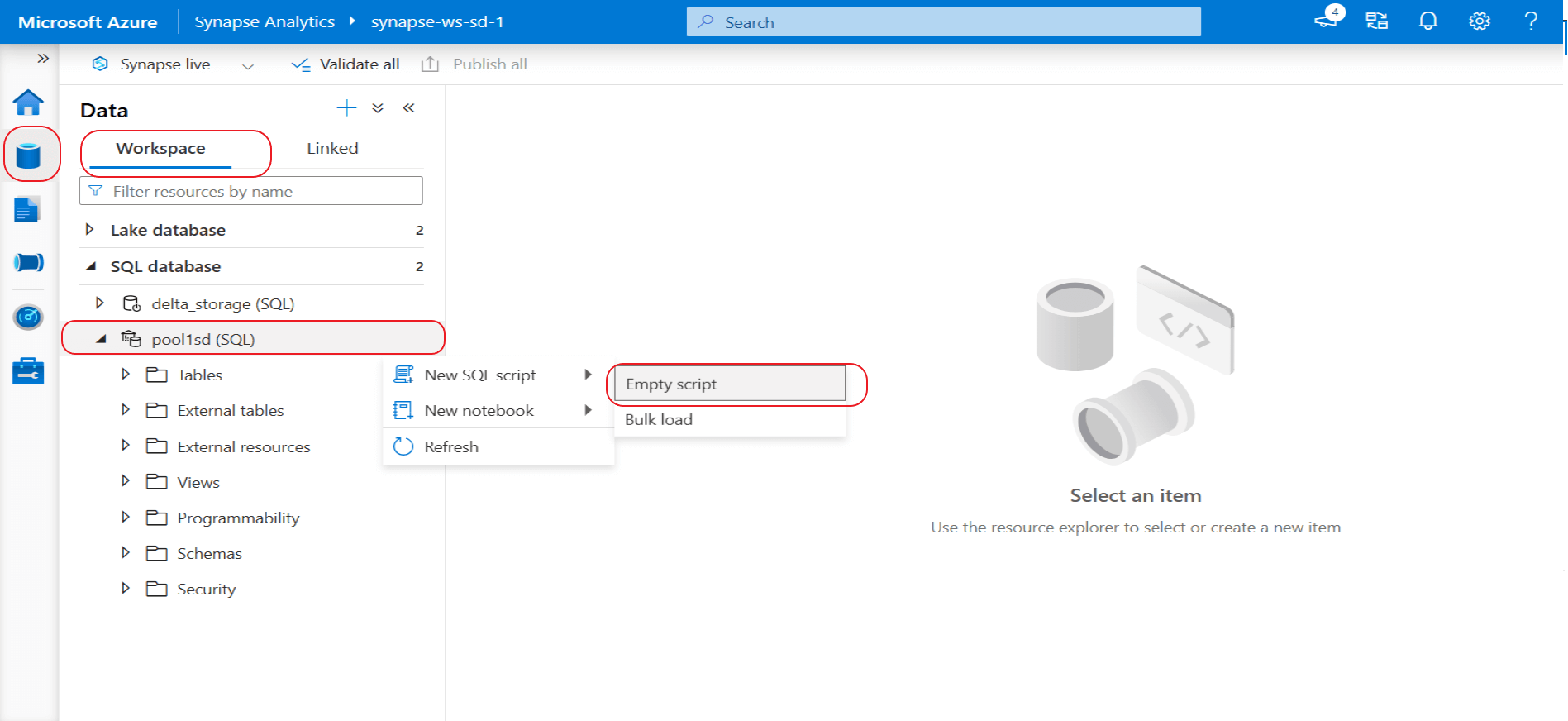Collapse the Data panel with double chevron

point(408,108)
